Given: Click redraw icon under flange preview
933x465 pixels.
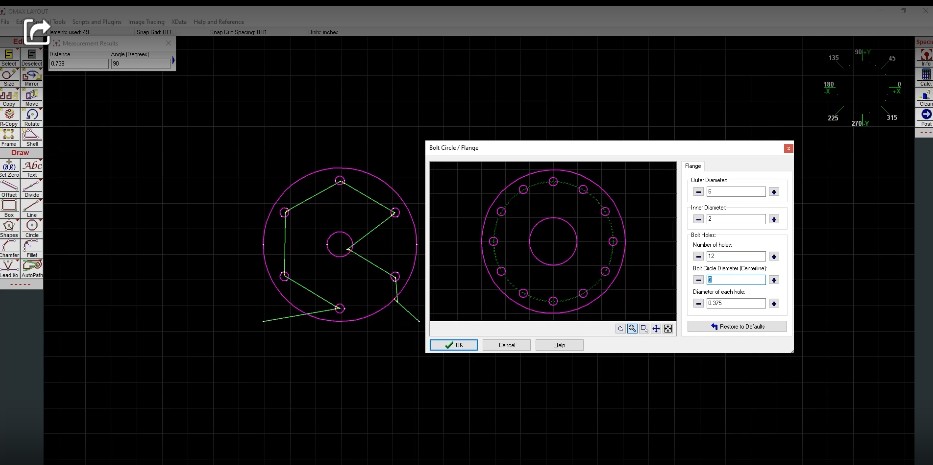Looking at the screenshot, I should coord(620,329).
